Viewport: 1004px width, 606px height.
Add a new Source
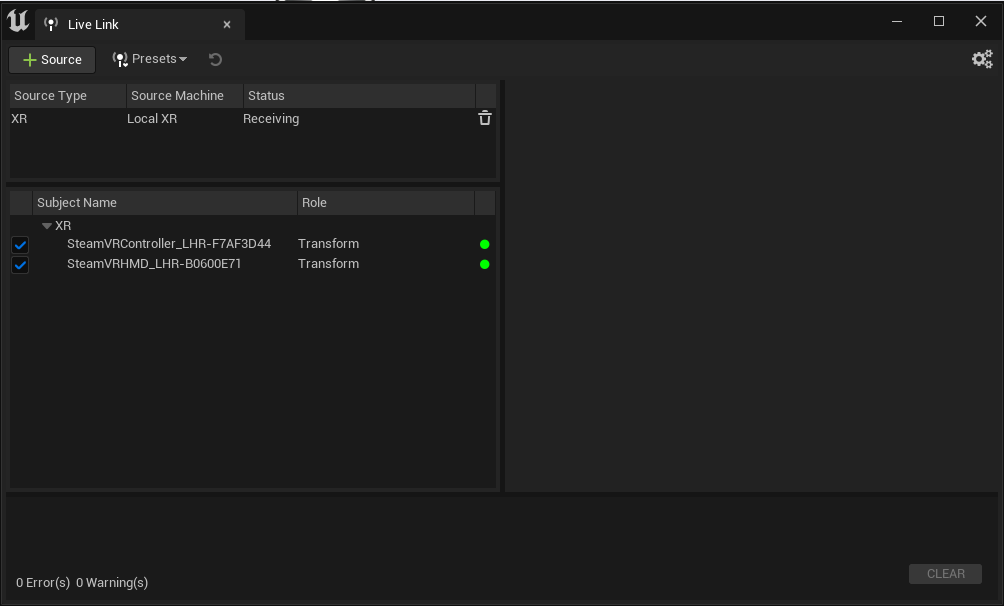tap(52, 60)
